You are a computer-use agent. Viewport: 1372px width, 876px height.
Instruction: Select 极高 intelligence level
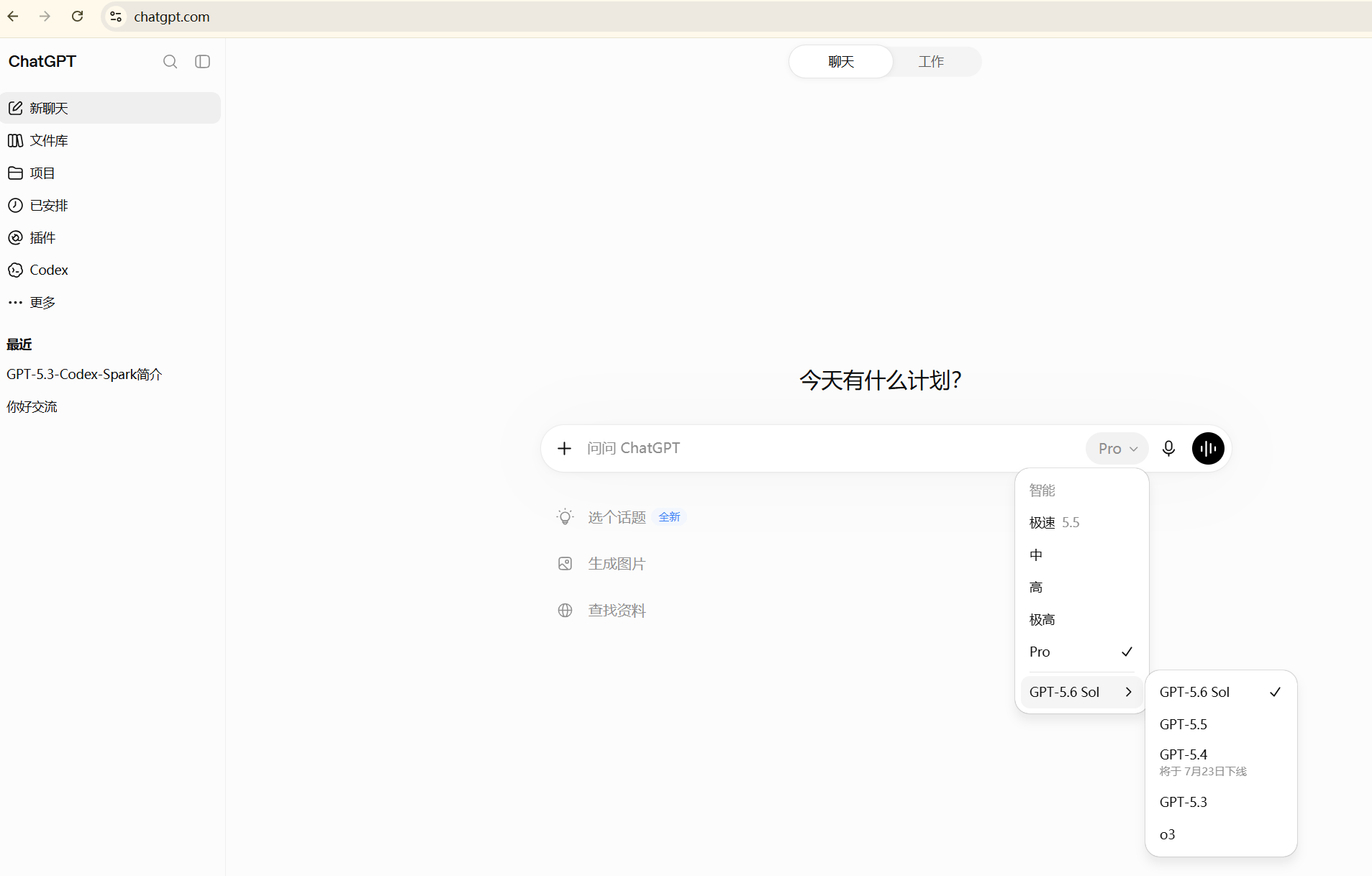tap(1081, 620)
